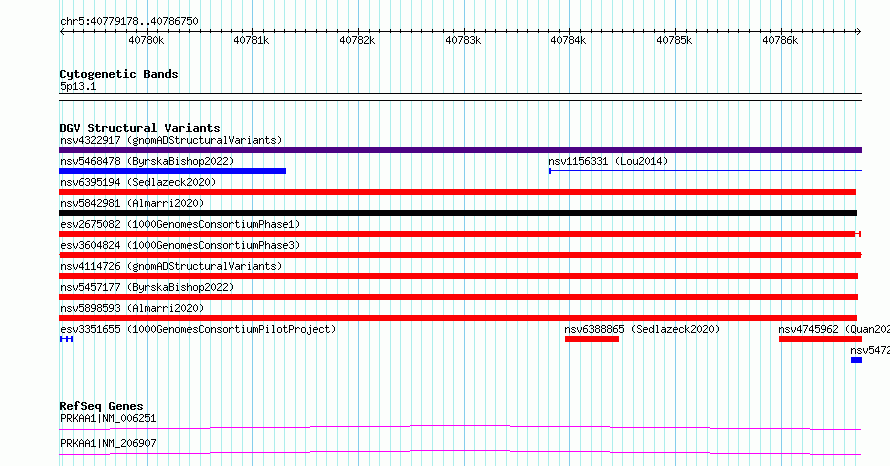Viewport: 890px width, 466px height.
Task: Click the ruler's right arrow end
Action: [859, 31]
